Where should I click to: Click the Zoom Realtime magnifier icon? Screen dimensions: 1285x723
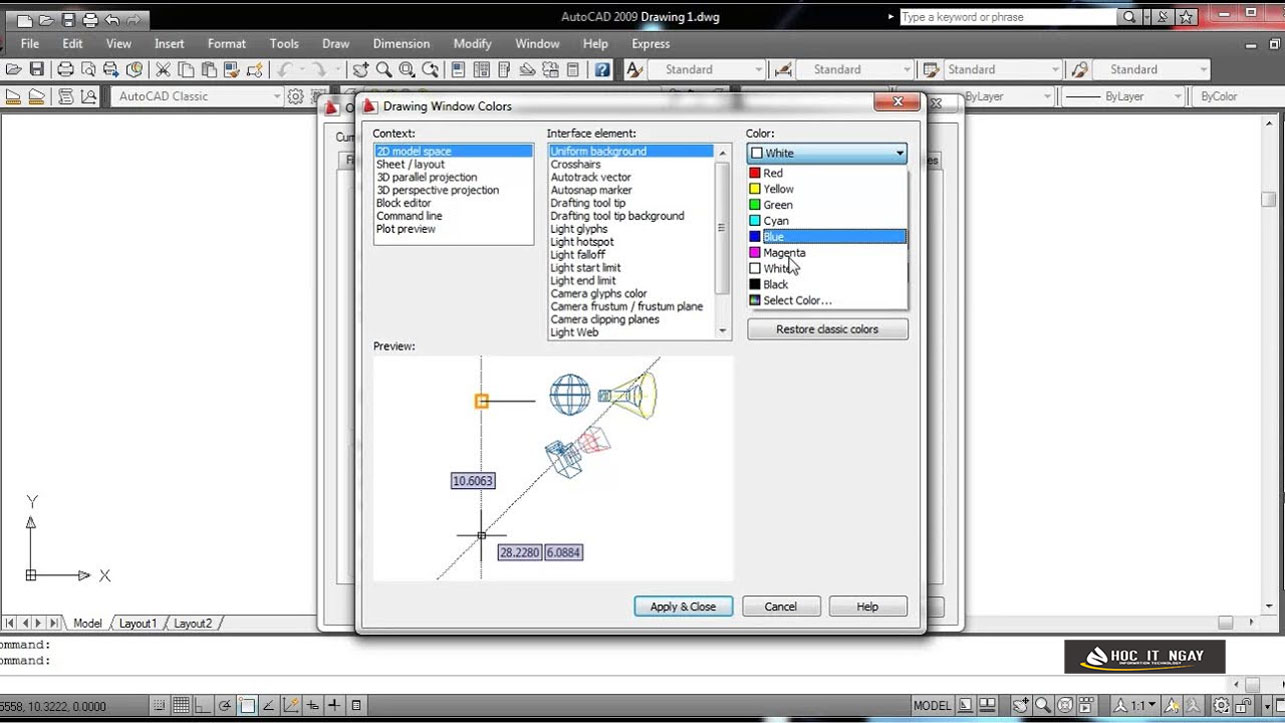(384, 69)
